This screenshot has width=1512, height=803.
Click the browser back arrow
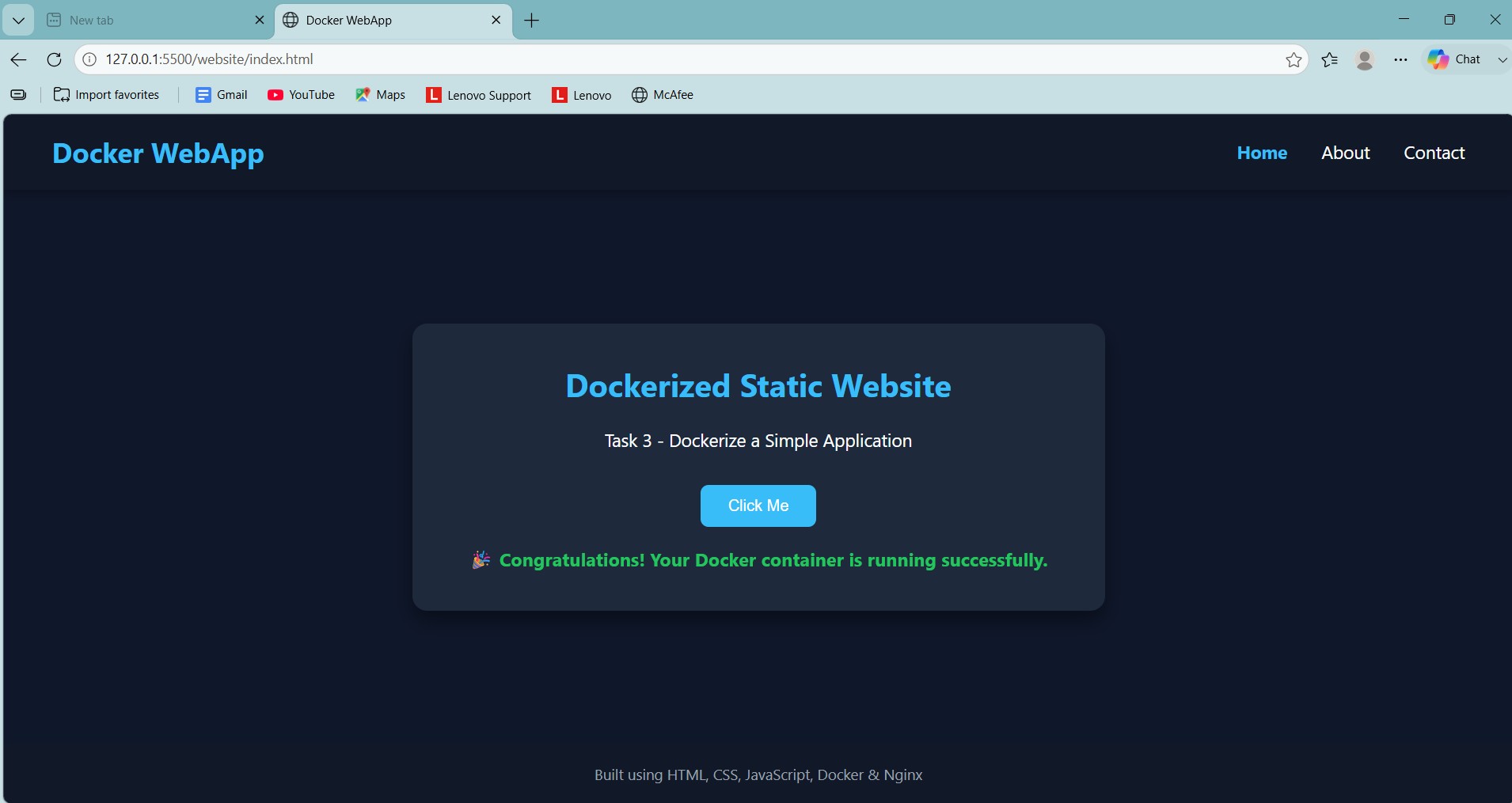18,59
